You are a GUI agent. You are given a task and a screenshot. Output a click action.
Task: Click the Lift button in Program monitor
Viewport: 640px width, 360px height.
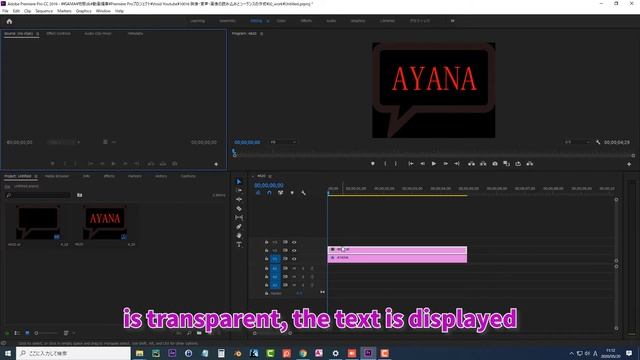pyautogui.click(x=471, y=164)
